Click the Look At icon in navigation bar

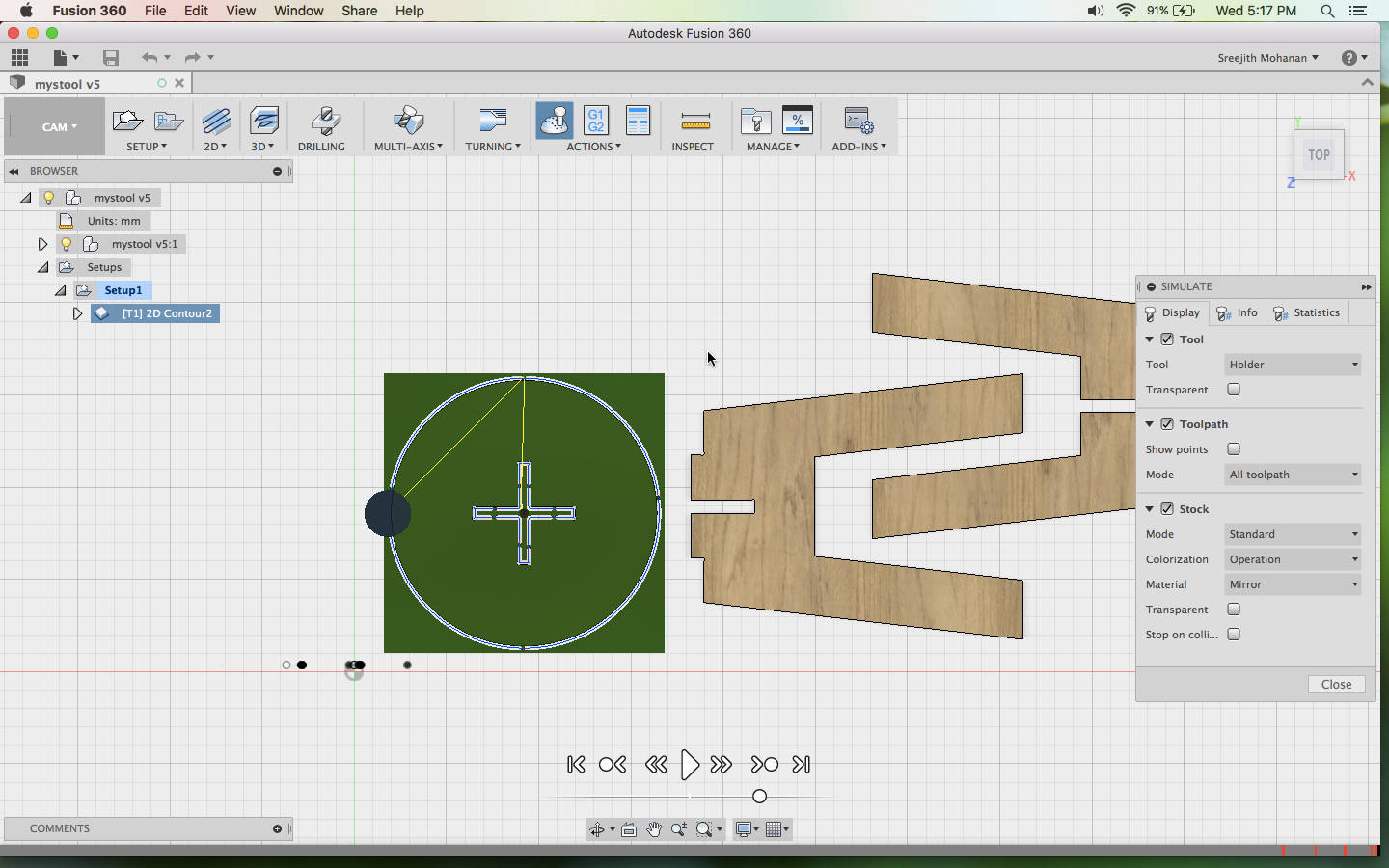[x=629, y=829]
